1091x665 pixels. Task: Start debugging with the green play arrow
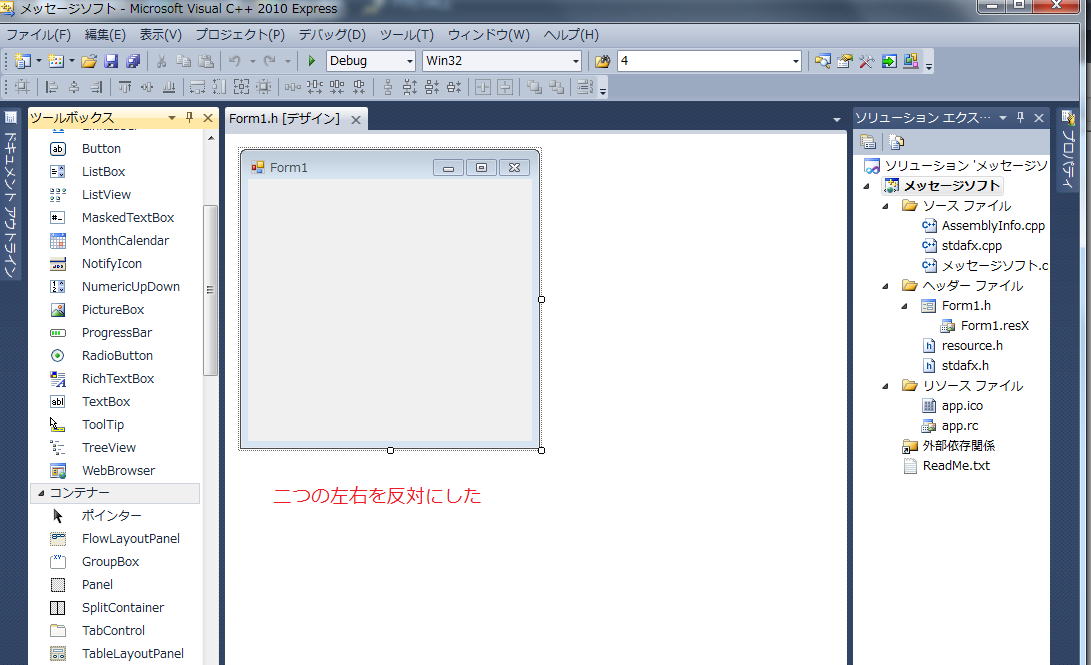(312, 61)
